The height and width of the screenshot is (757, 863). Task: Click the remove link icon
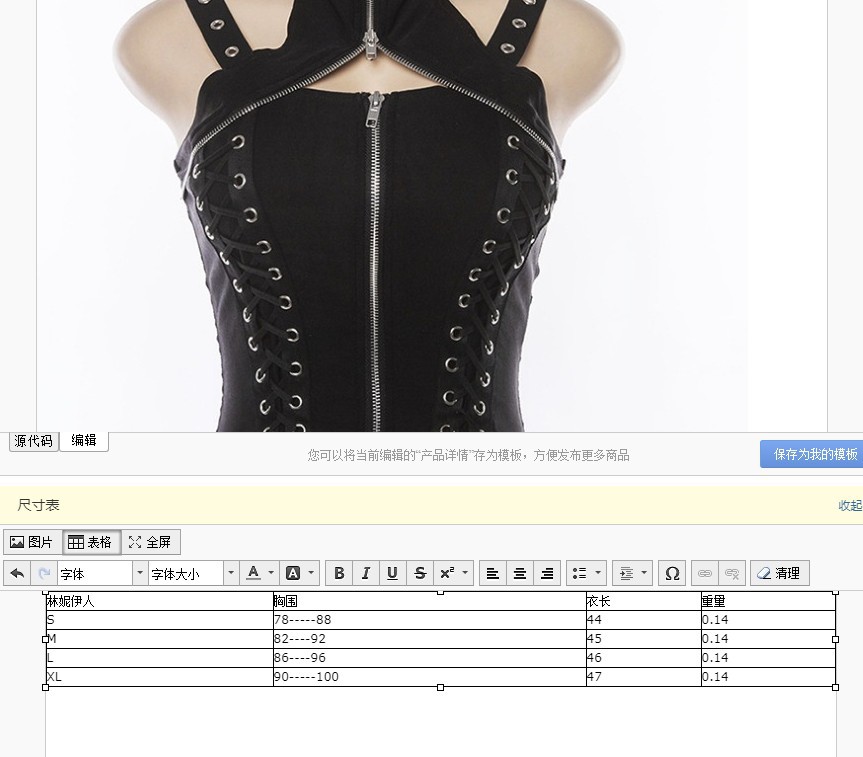click(x=732, y=574)
